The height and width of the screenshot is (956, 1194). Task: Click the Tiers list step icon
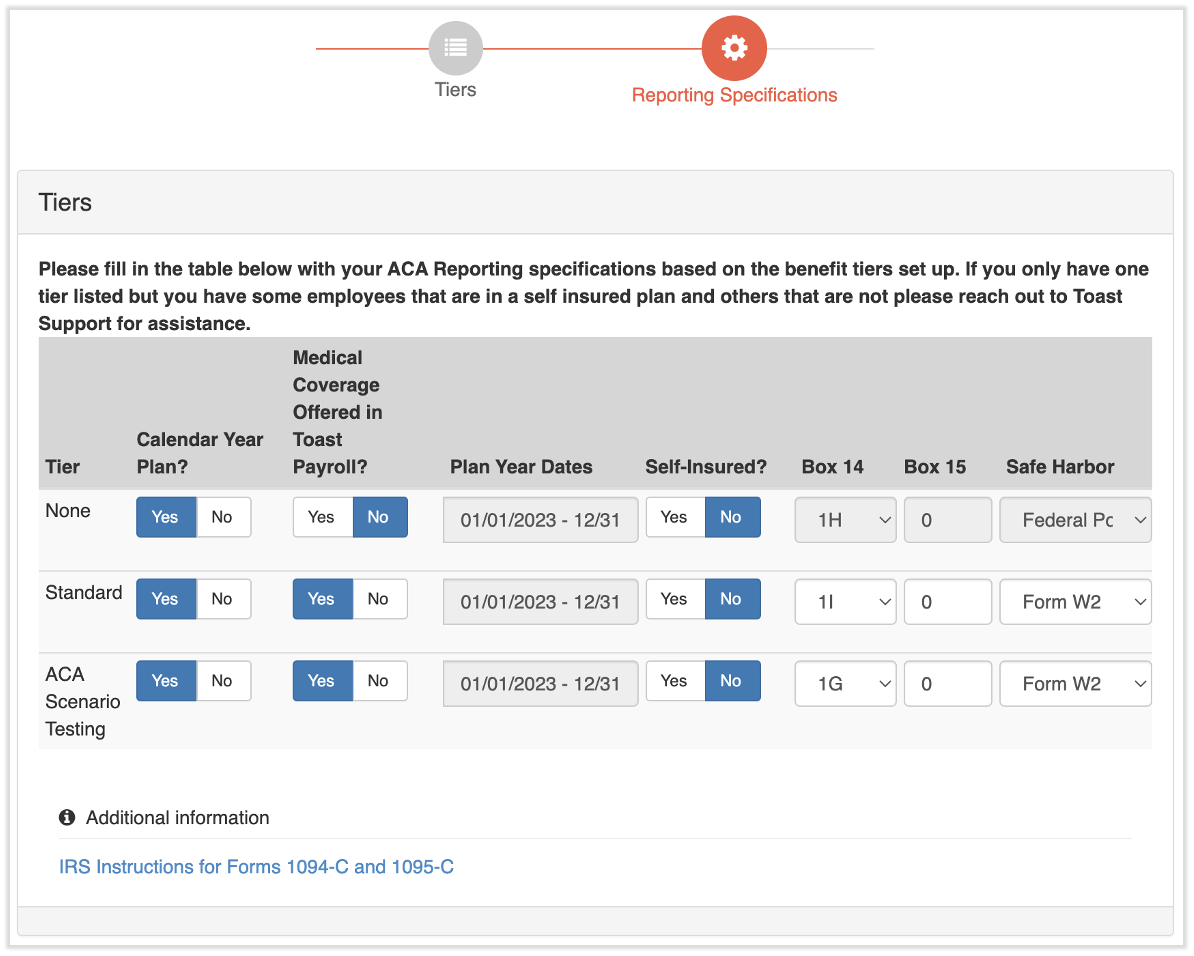coord(455,48)
